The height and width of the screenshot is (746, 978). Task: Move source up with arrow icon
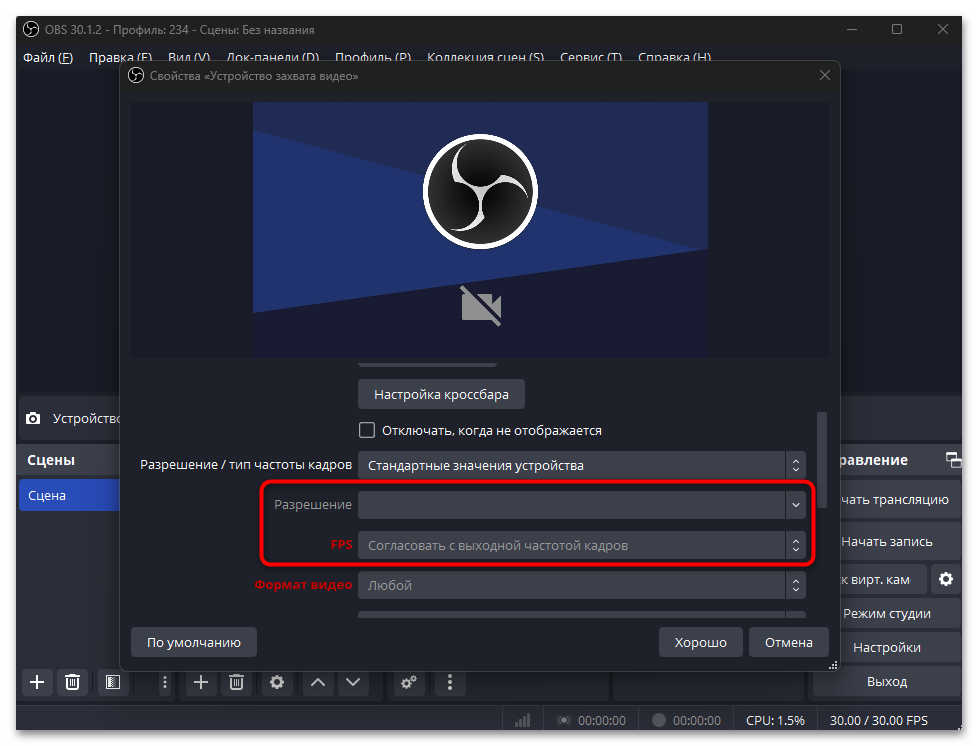pyautogui.click(x=318, y=682)
